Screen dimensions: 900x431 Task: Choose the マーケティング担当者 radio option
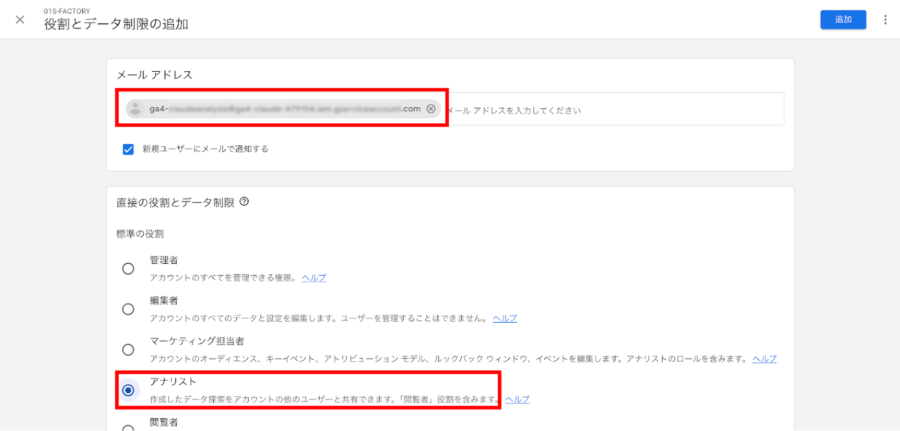click(x=128, y=349)
